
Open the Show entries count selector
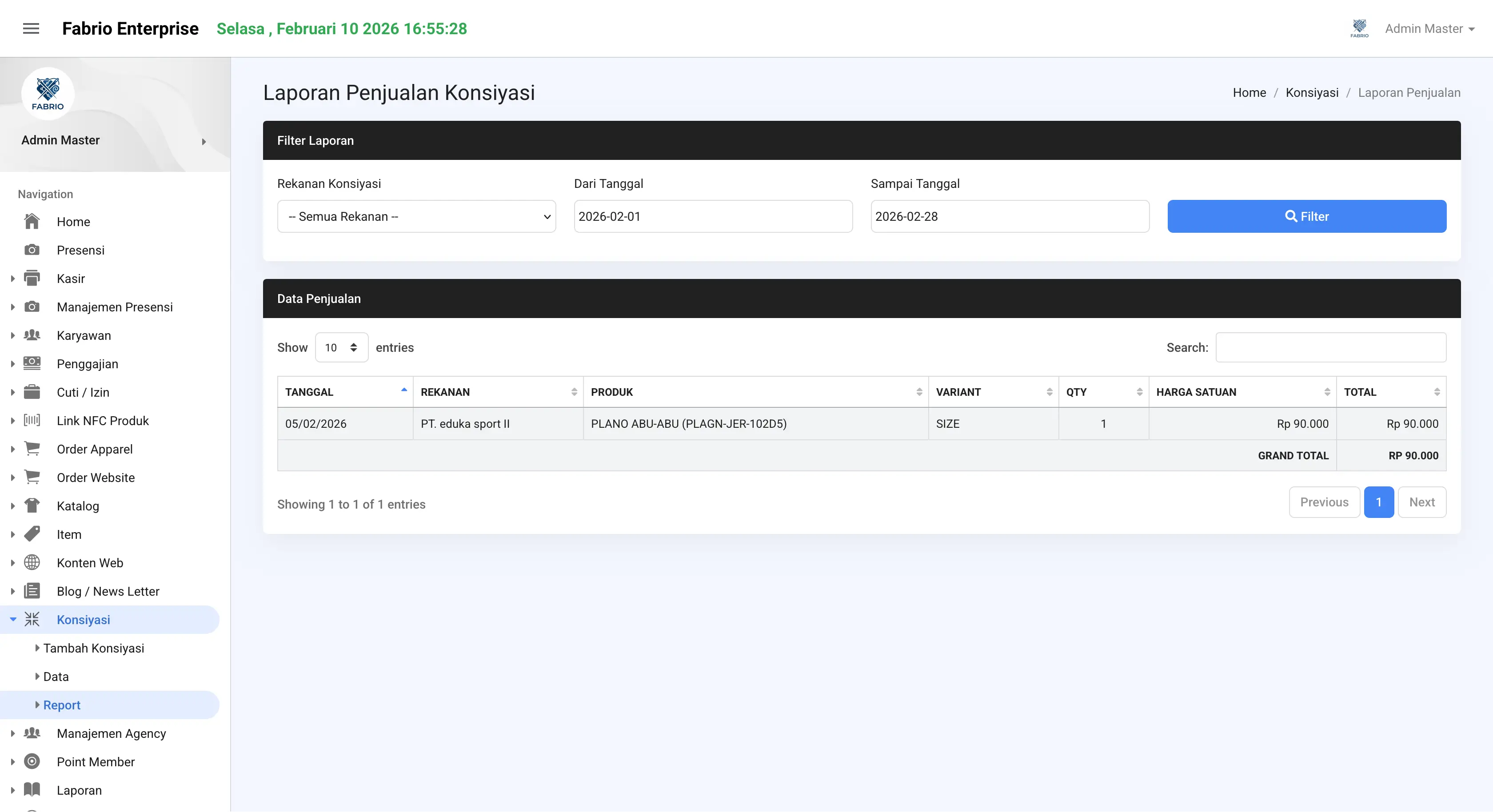click(x=341, y=347)
